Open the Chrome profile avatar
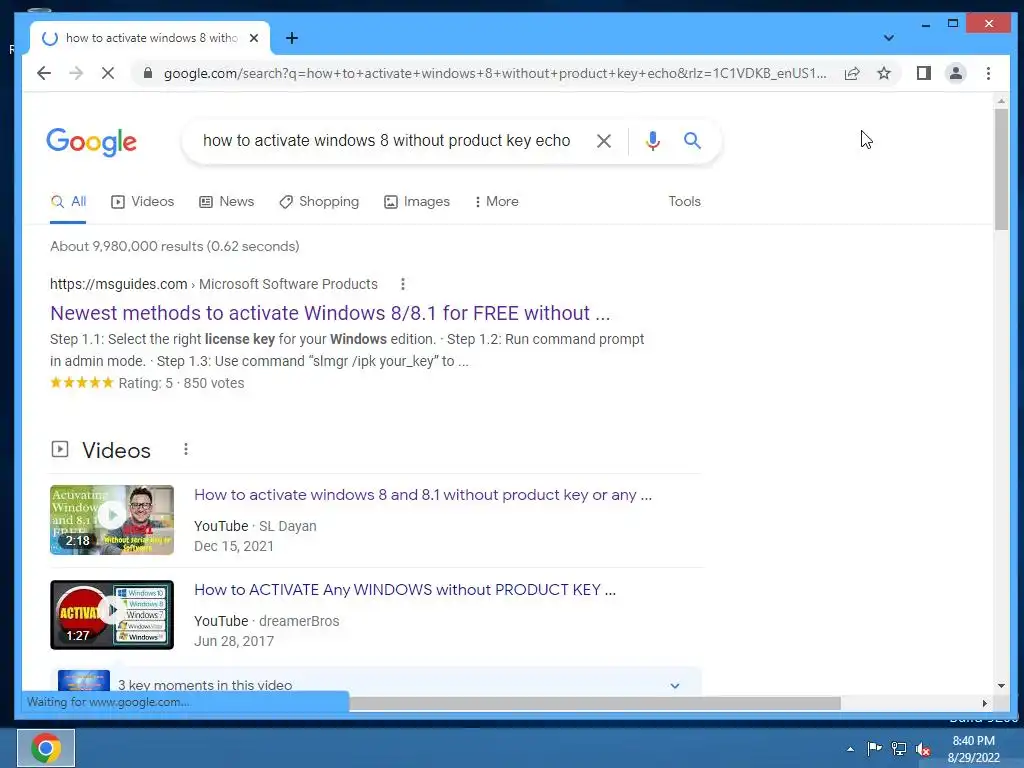Screen dimensions: 1024x768 [x=955, y=73]
